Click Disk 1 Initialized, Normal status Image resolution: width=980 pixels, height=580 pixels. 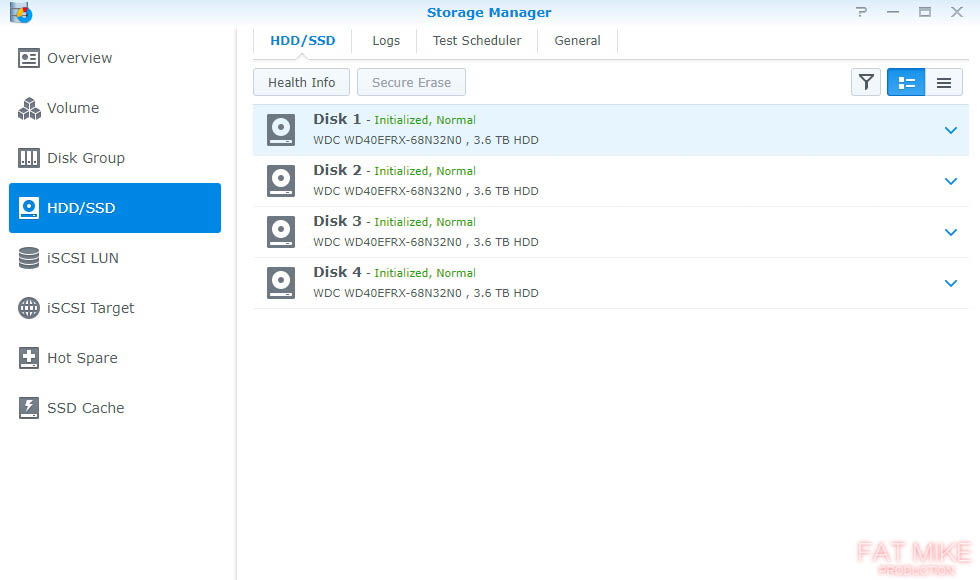(425, 120)
